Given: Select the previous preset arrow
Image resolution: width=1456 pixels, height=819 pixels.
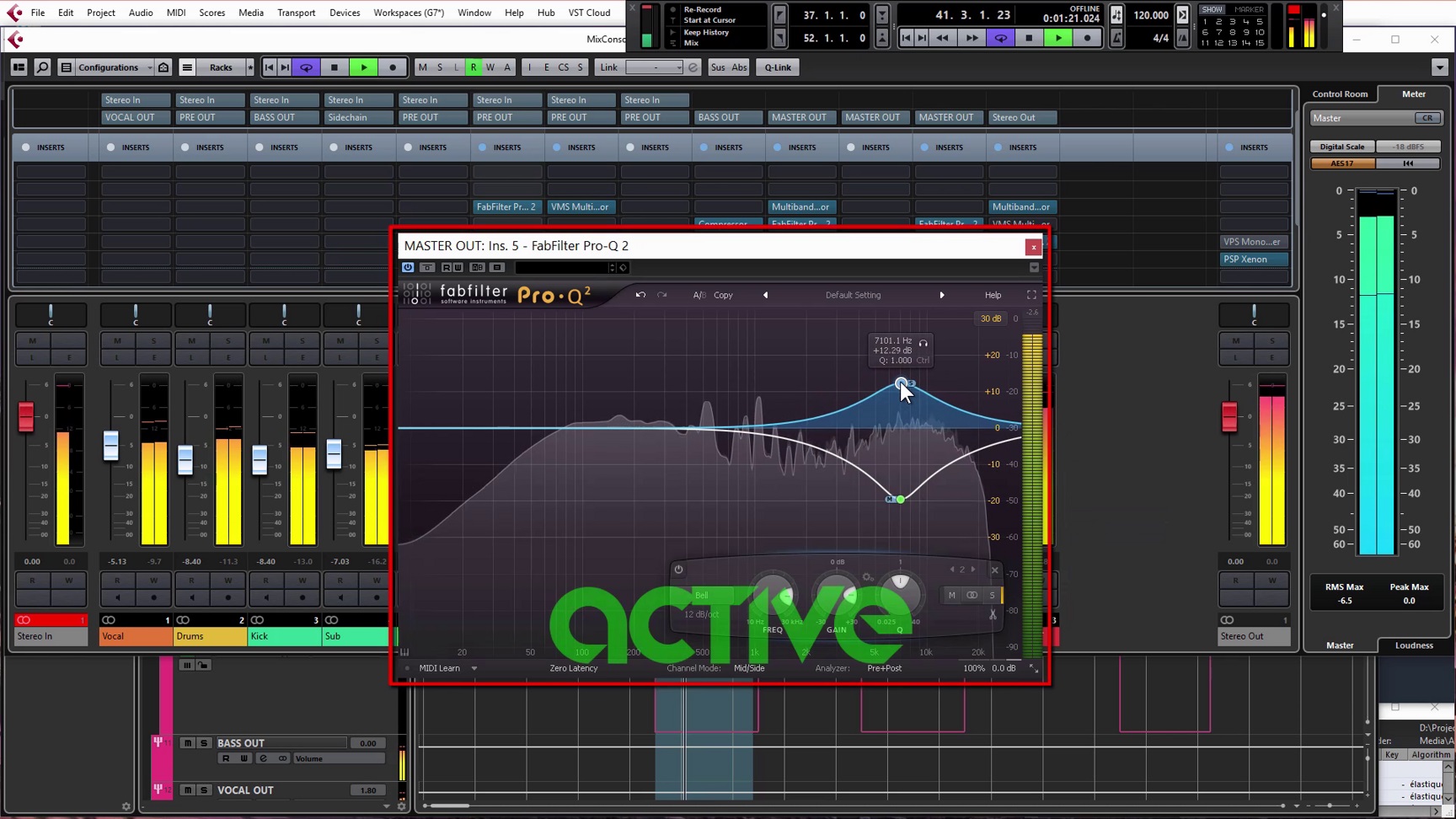Looking at the screenshot, I should point(765,295).
